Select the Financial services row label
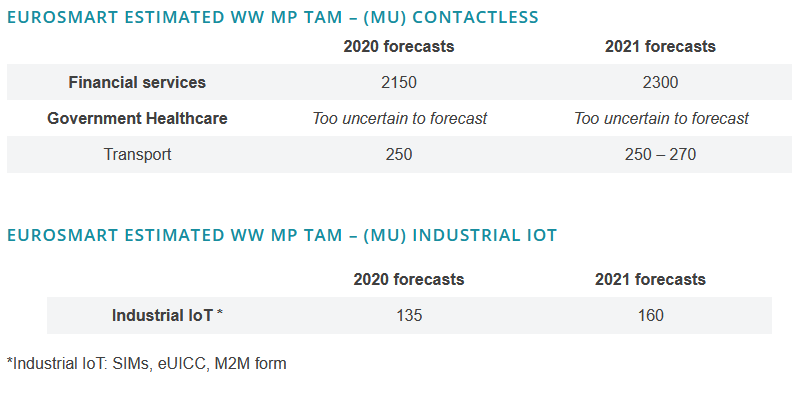The width and height of the screenshot is (807, 400). pos(137,83)
